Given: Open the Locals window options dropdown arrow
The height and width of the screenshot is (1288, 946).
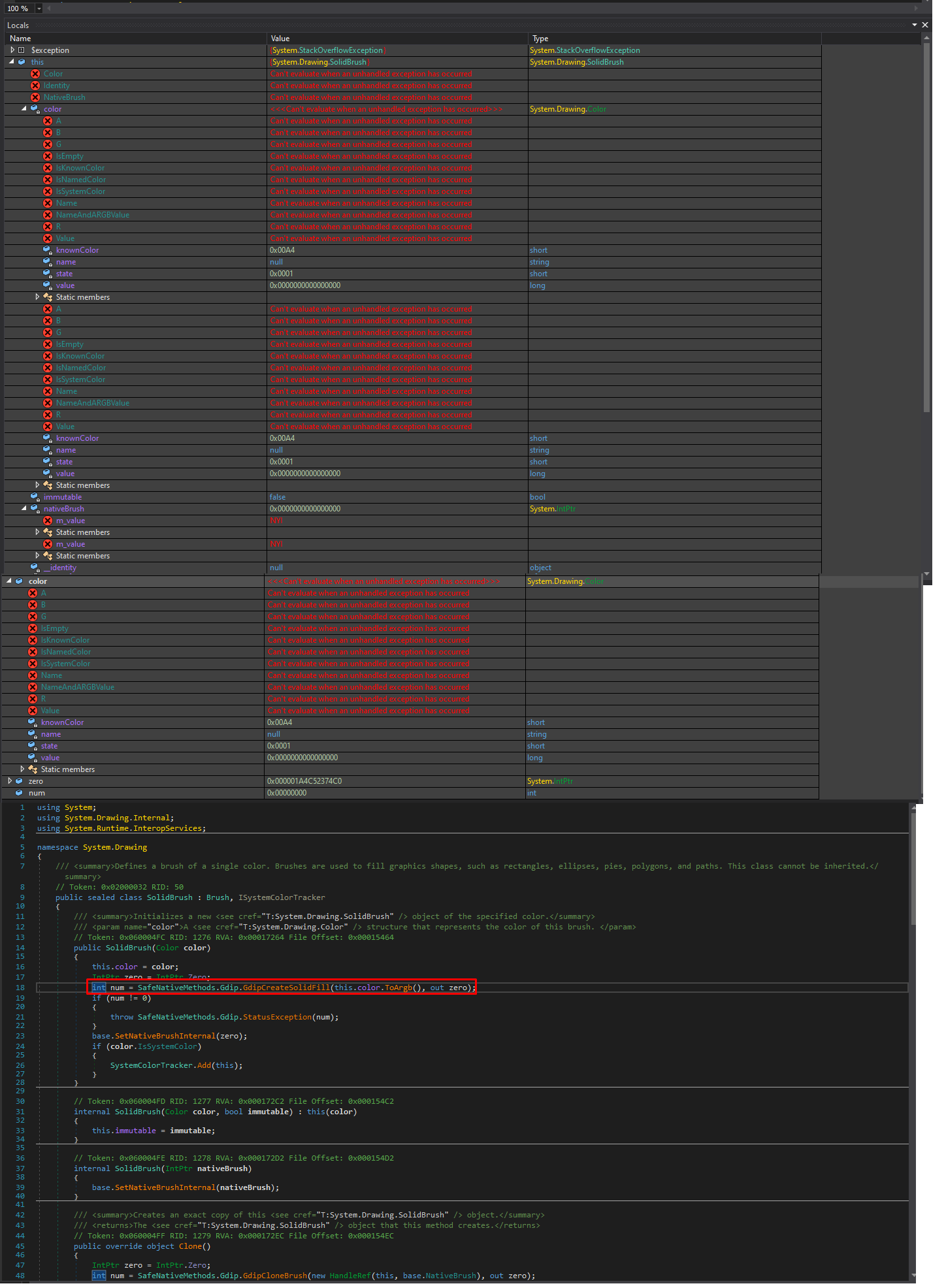Looking at the screenshot, I should click(914, 25).
